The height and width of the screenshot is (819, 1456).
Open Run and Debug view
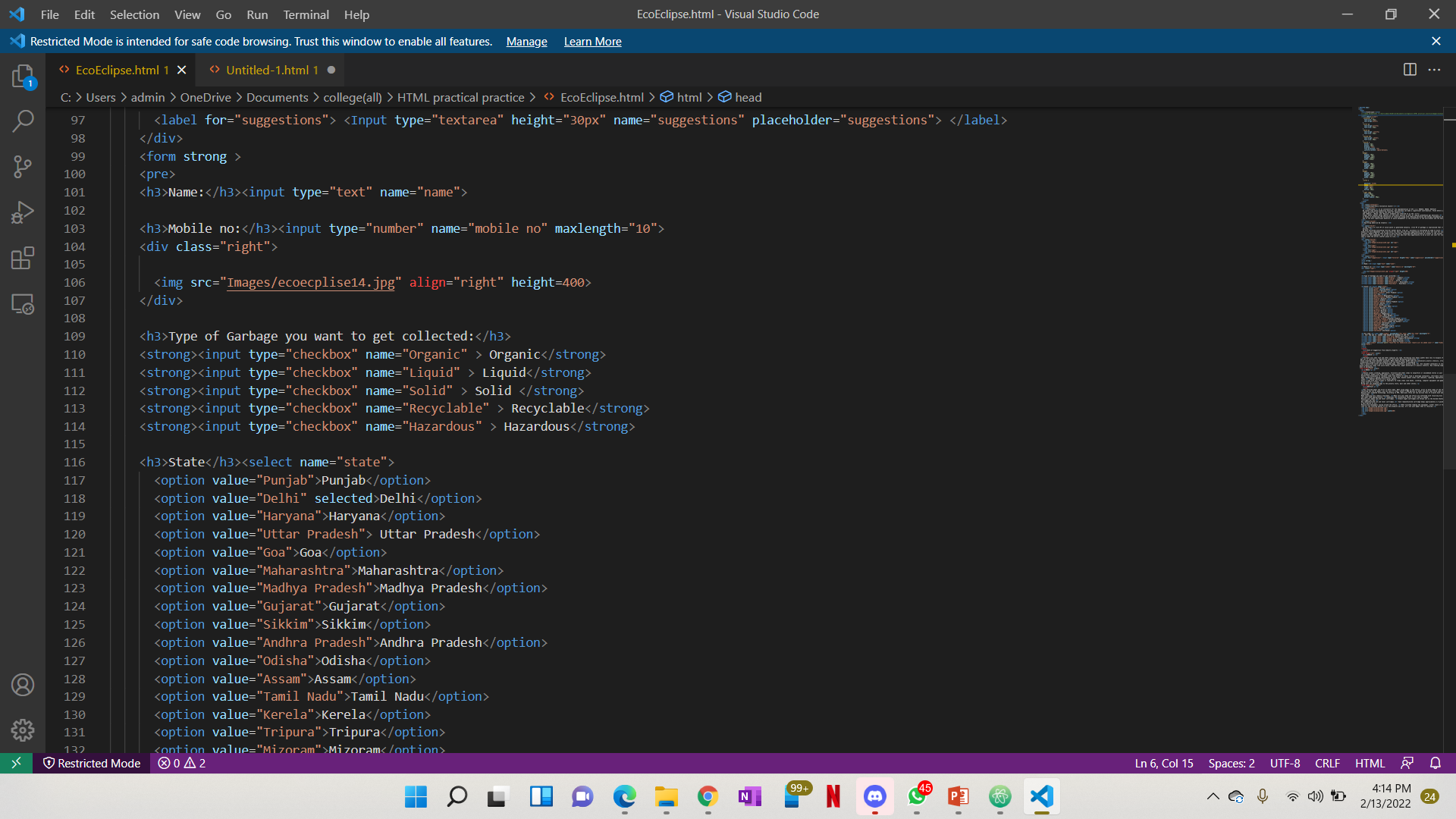coord(23,212)
